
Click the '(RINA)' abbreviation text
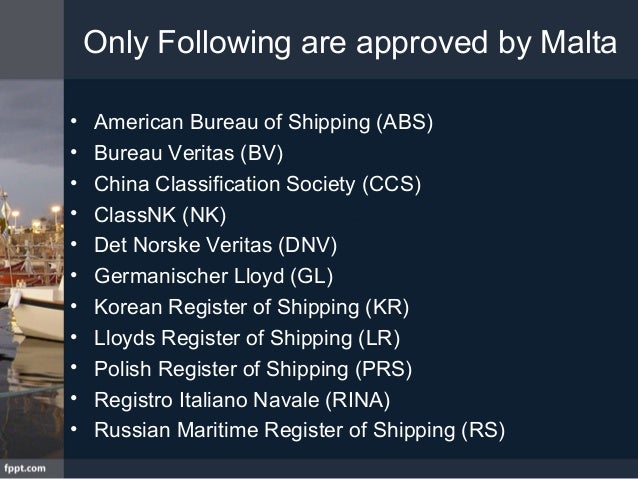(x=358, y=400)
